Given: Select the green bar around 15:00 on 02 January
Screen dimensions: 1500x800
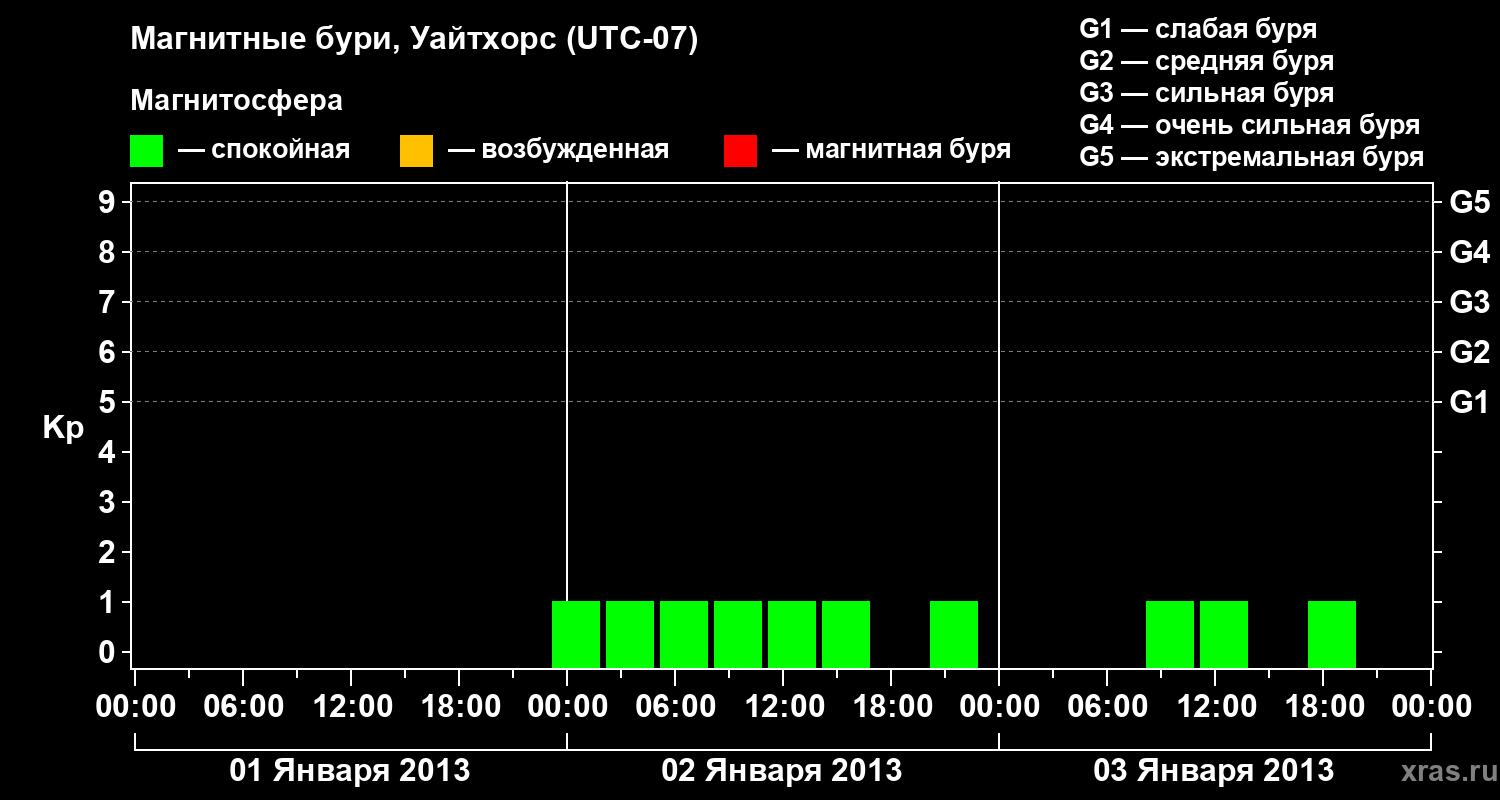Looking at the screenshot, I should [x=846, y=634].
